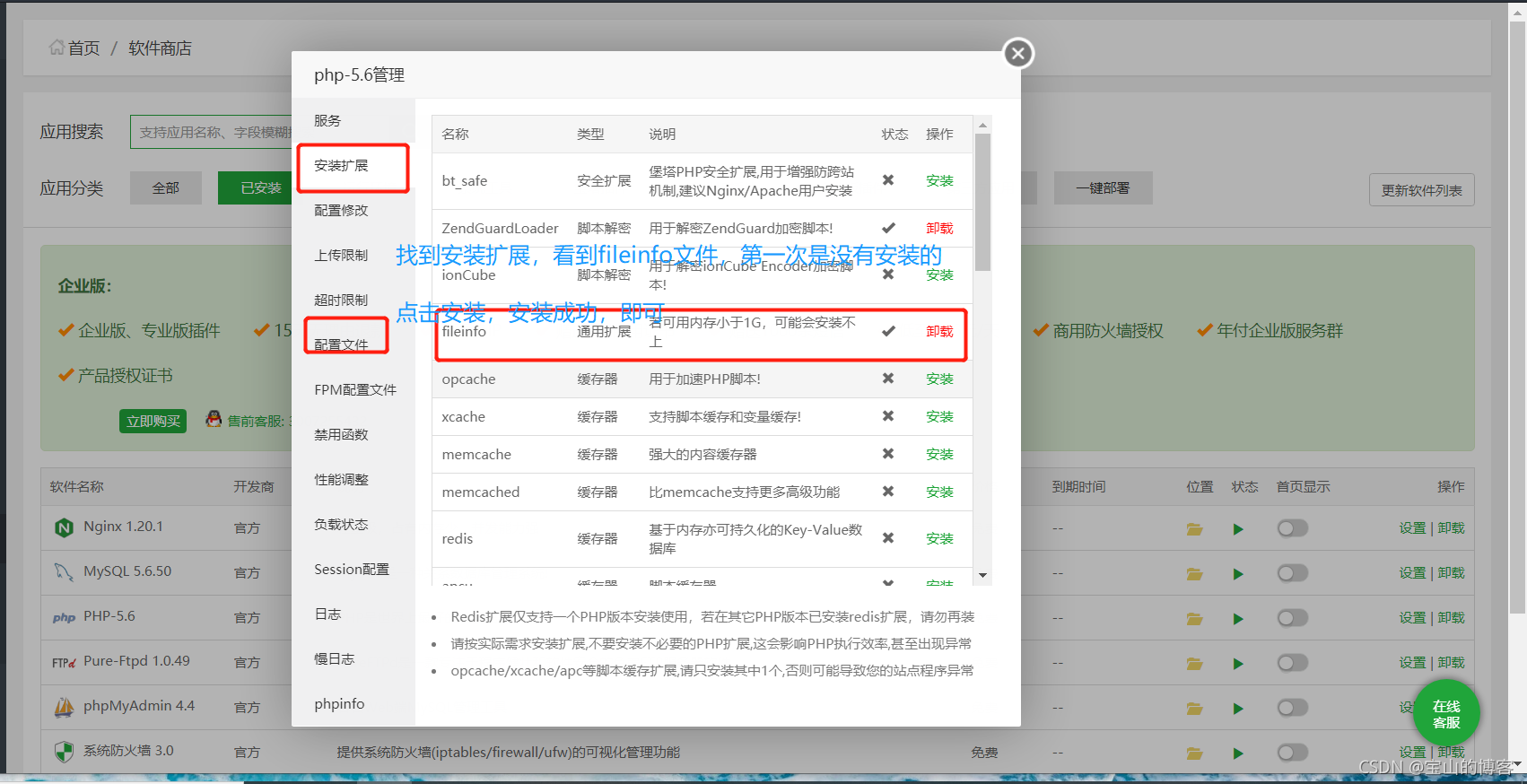Click the green play status icon for MySQL
Image resolution: width=1527 pixels, height=784 pixels.
click(x=1238, y=574)
